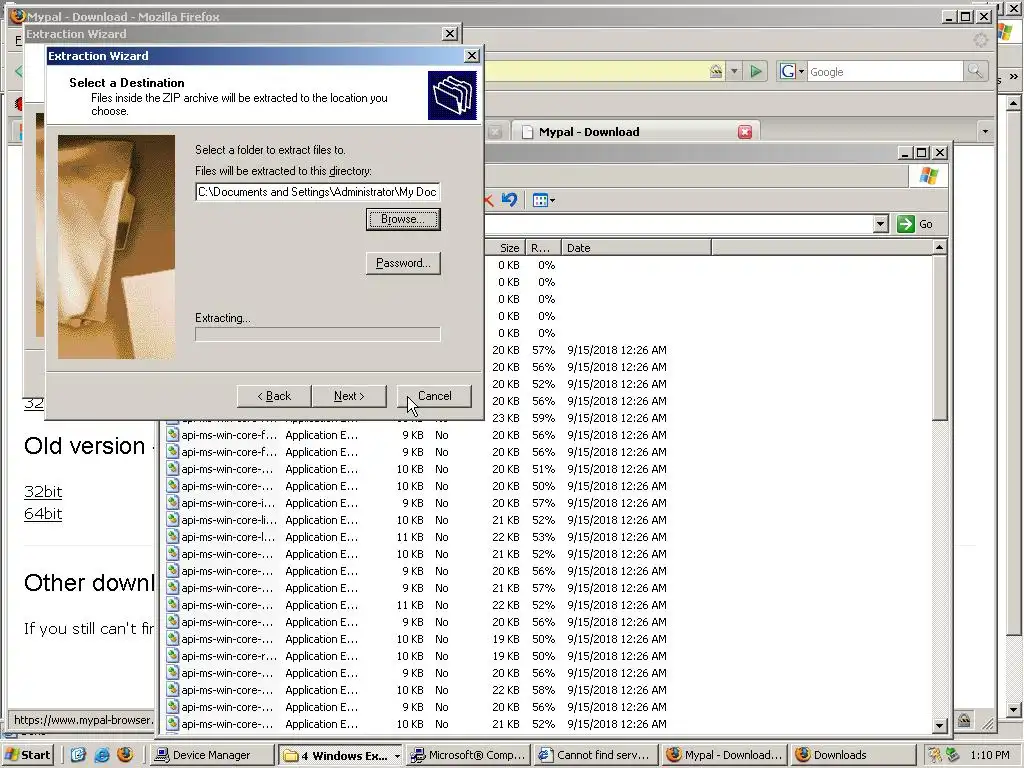Click the site security icon in address bar
Viewport: 1024px width, 768px height.
click(x=716, y=71)
